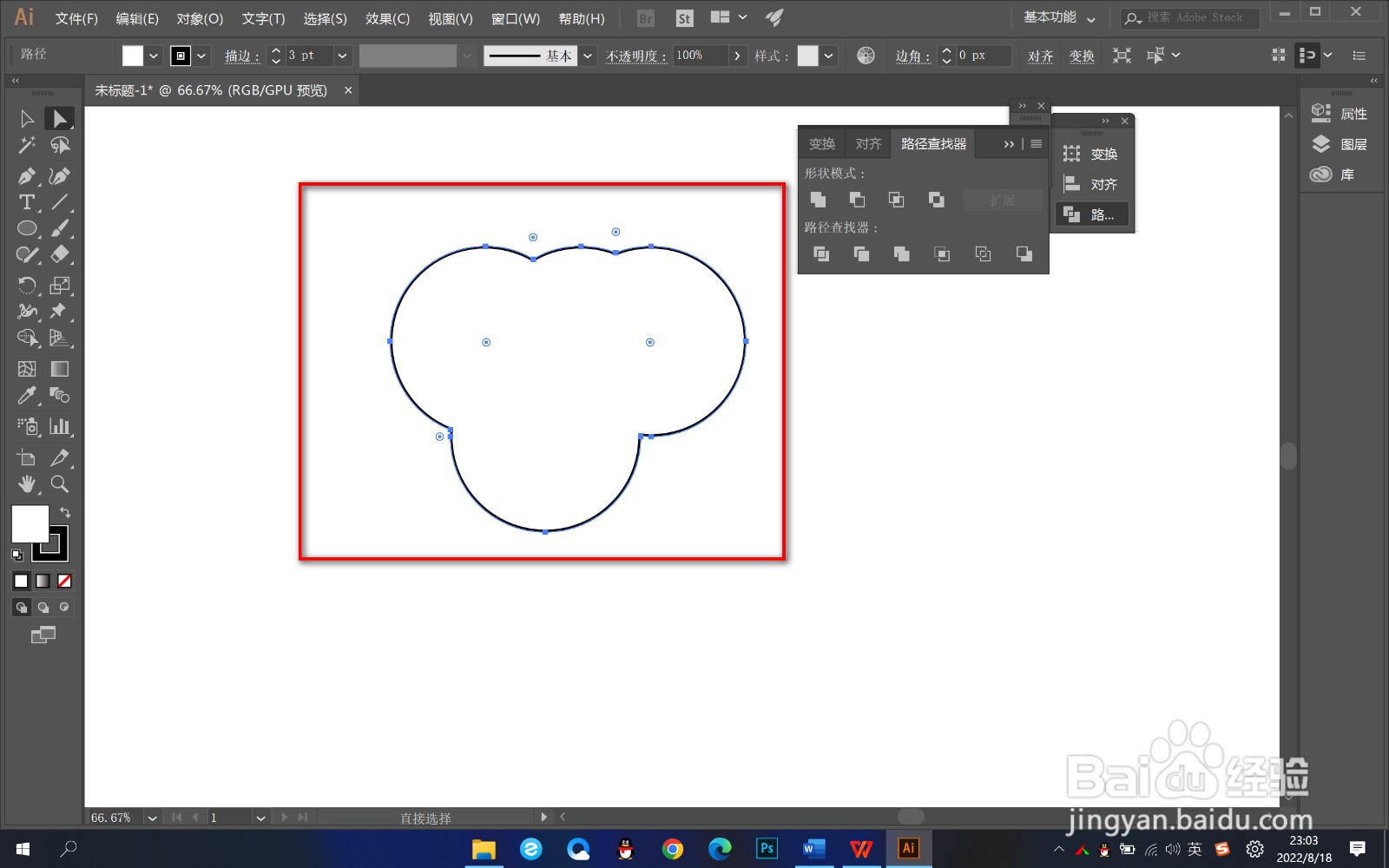Switch to 变换 tab in Pathfinder panel
This screenshot has width=1389, height=868.
click(x=822, y=144)
